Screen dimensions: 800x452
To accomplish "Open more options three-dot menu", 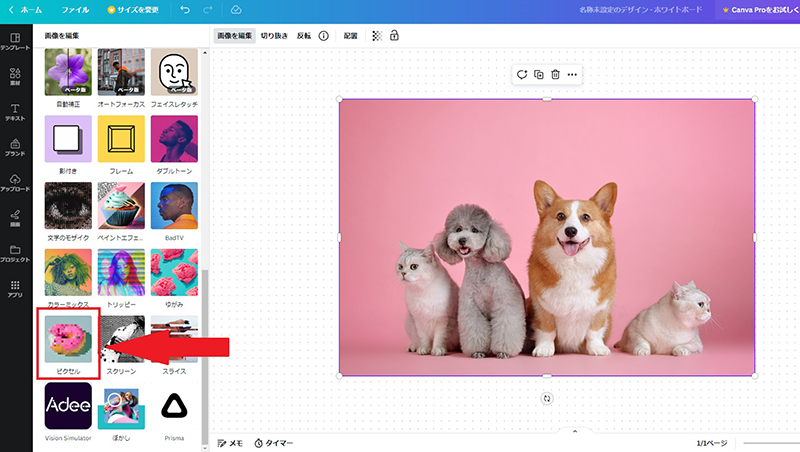I will coord(572,74).
